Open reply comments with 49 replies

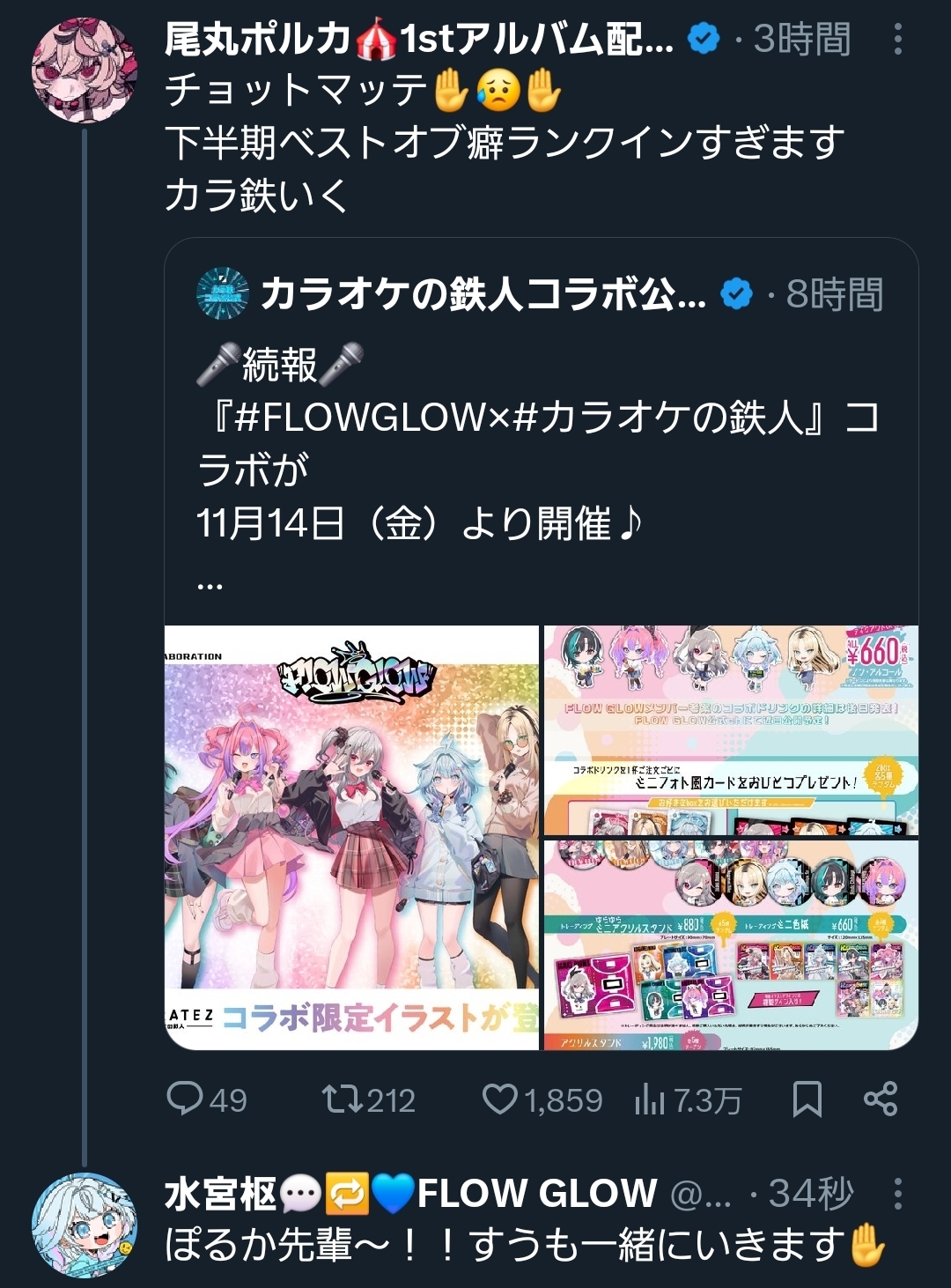pos(207,1099)
